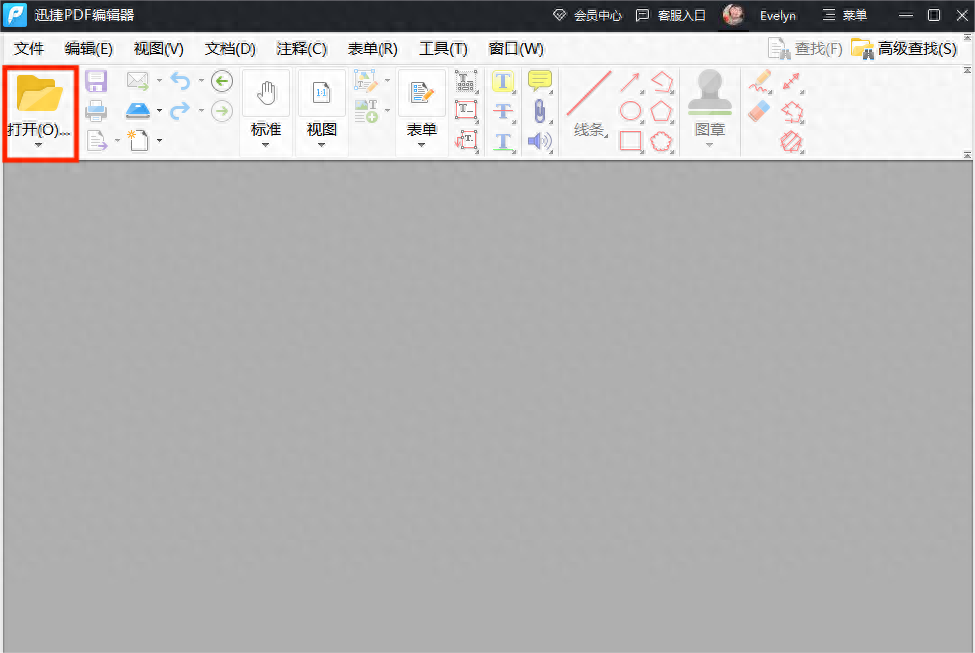Select the pencil freehand drawing tool
This screenshot has height=653, width=975.
[x=760, y=82]
